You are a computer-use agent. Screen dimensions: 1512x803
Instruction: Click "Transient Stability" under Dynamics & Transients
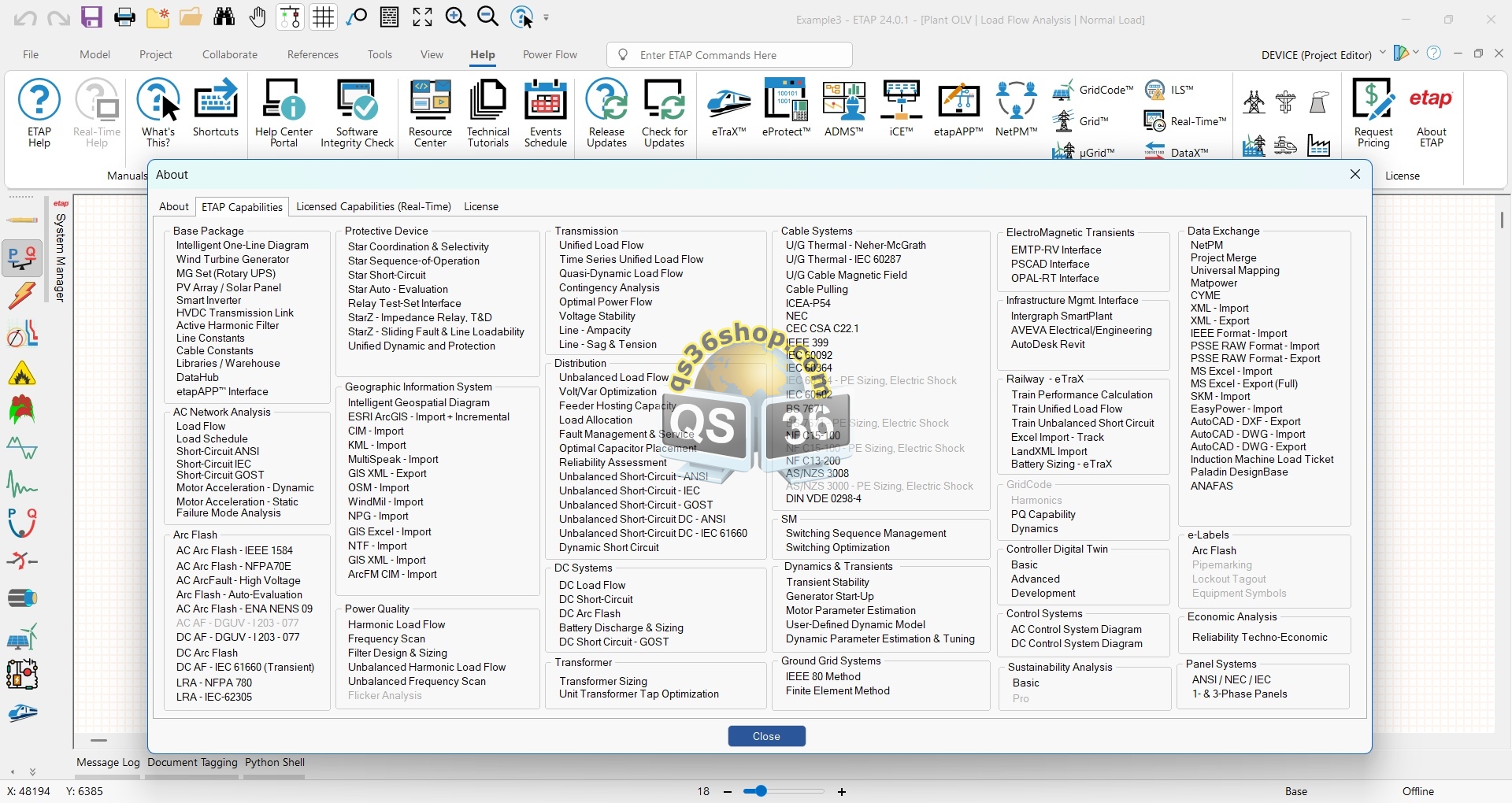point(827,582)
